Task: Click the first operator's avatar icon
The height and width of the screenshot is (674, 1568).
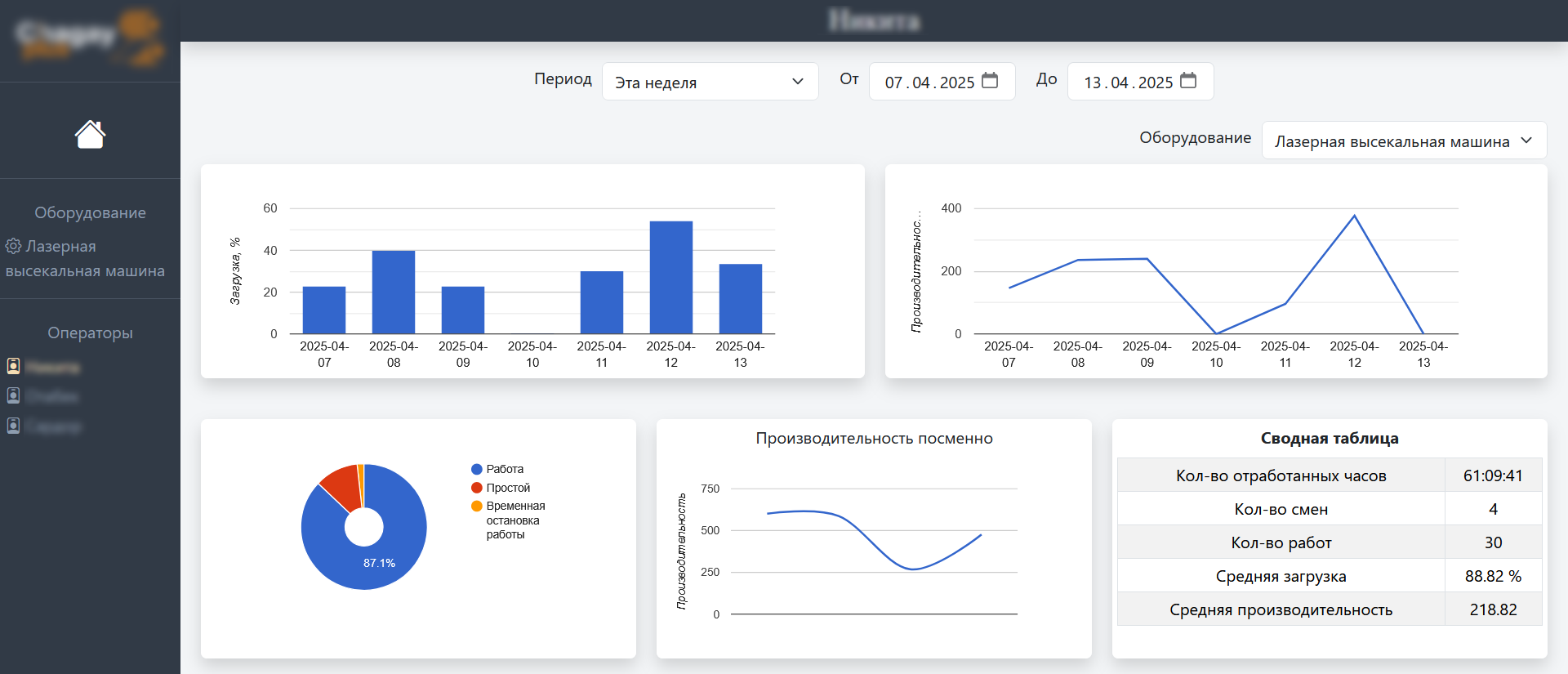Action: pyautogui.click(x=13, y=366)
